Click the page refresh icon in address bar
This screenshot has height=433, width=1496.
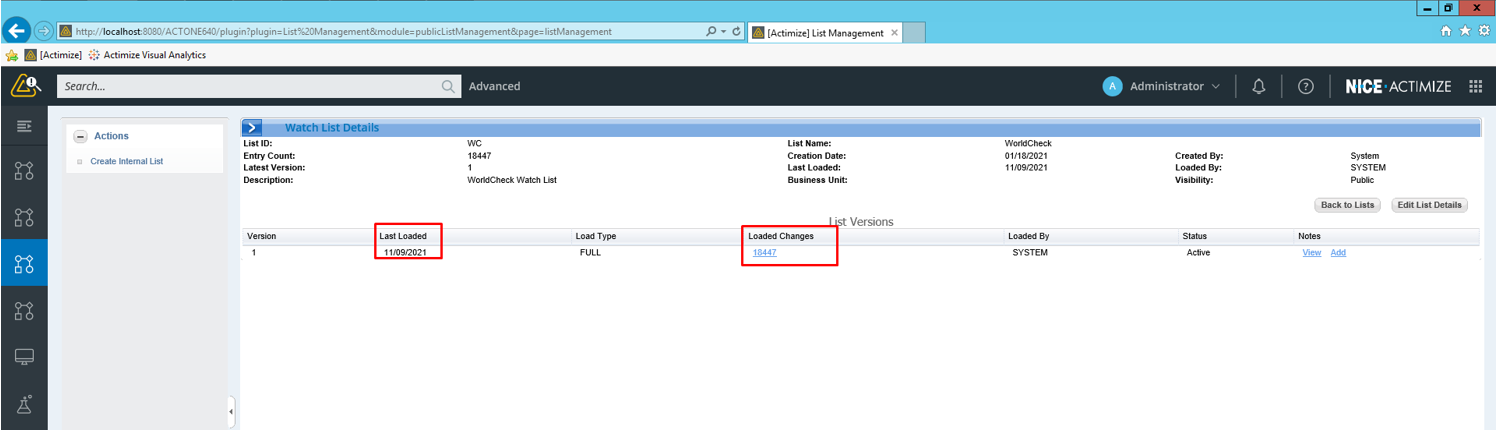(x=737, y=32)
